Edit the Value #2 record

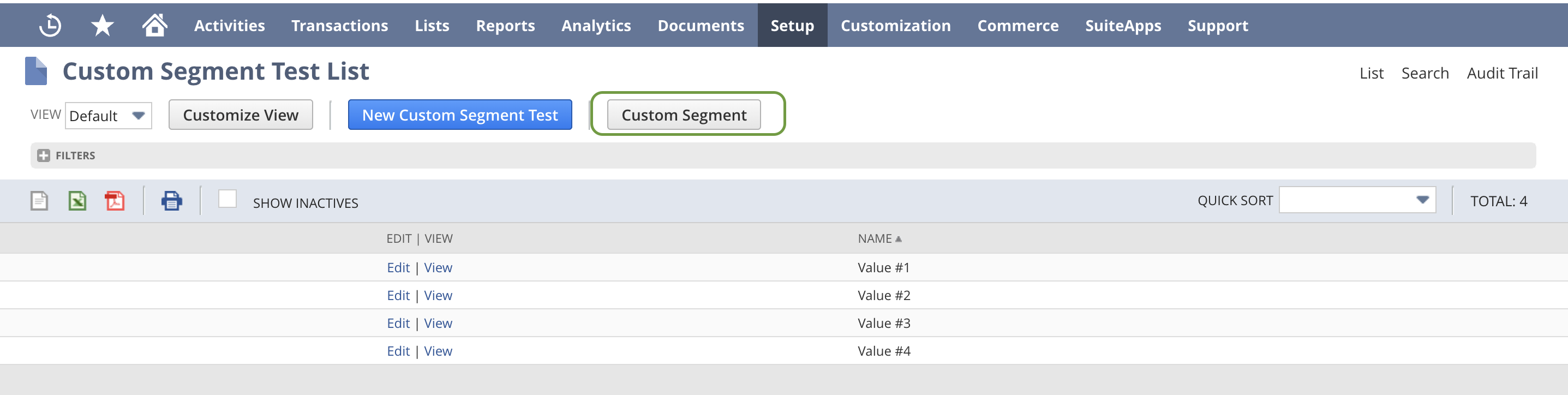coord(398,296)
